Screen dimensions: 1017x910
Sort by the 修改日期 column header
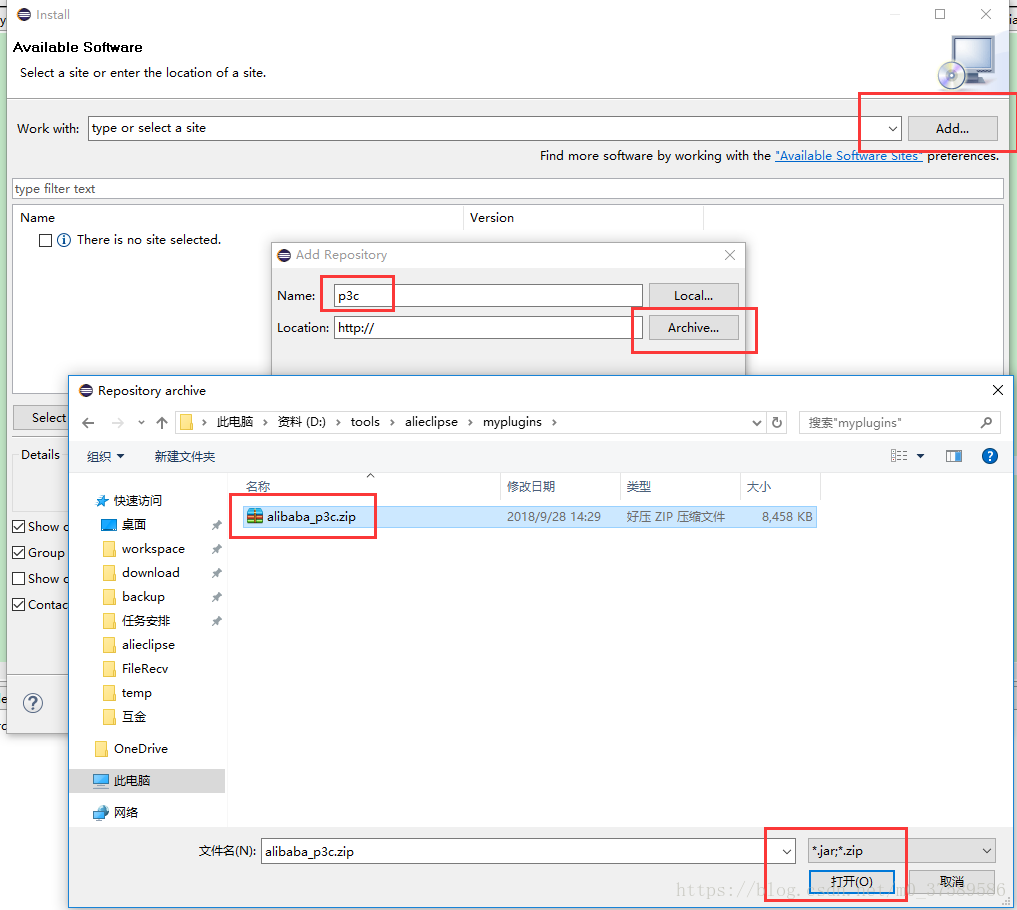[531, 487]
